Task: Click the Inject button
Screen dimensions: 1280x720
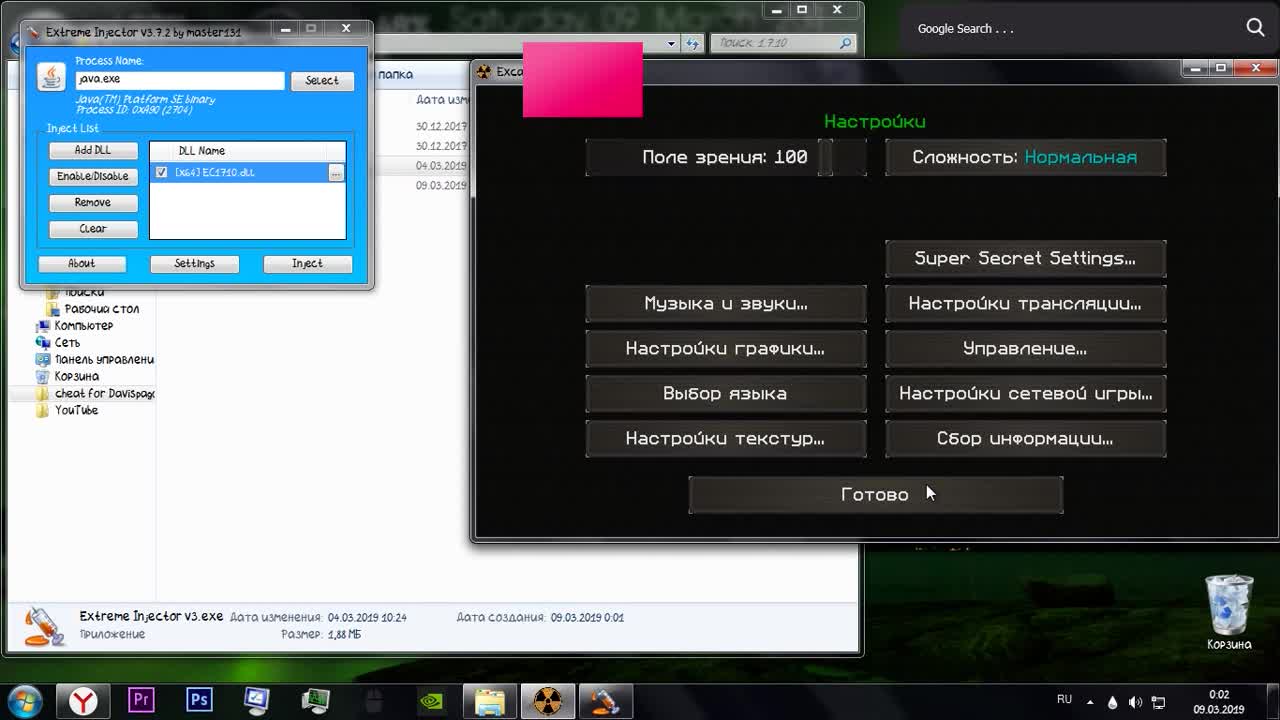Action: (x=307, y=263)
